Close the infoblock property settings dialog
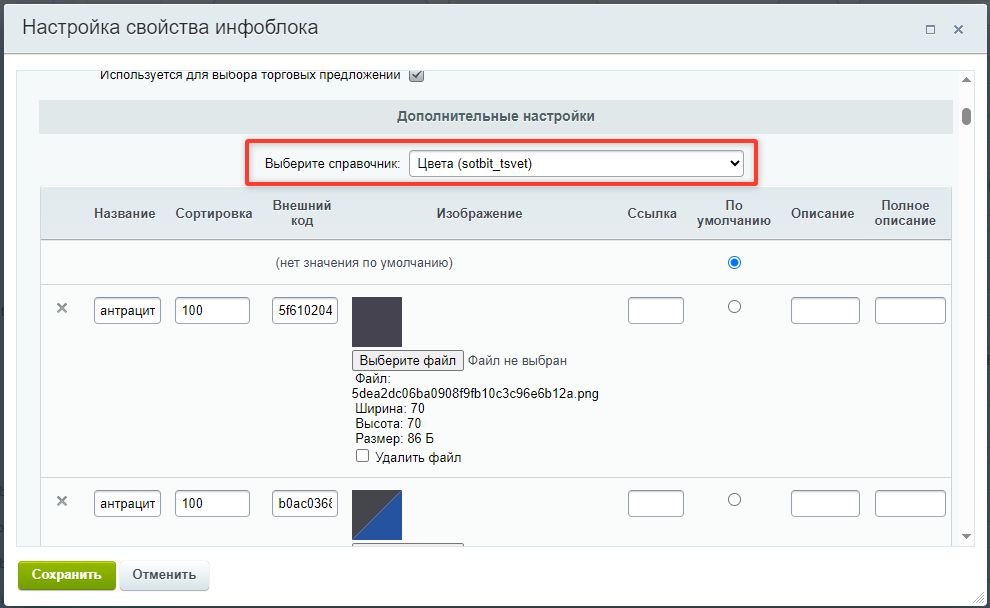This screenshot has height=608, width=990. (958, 30)
